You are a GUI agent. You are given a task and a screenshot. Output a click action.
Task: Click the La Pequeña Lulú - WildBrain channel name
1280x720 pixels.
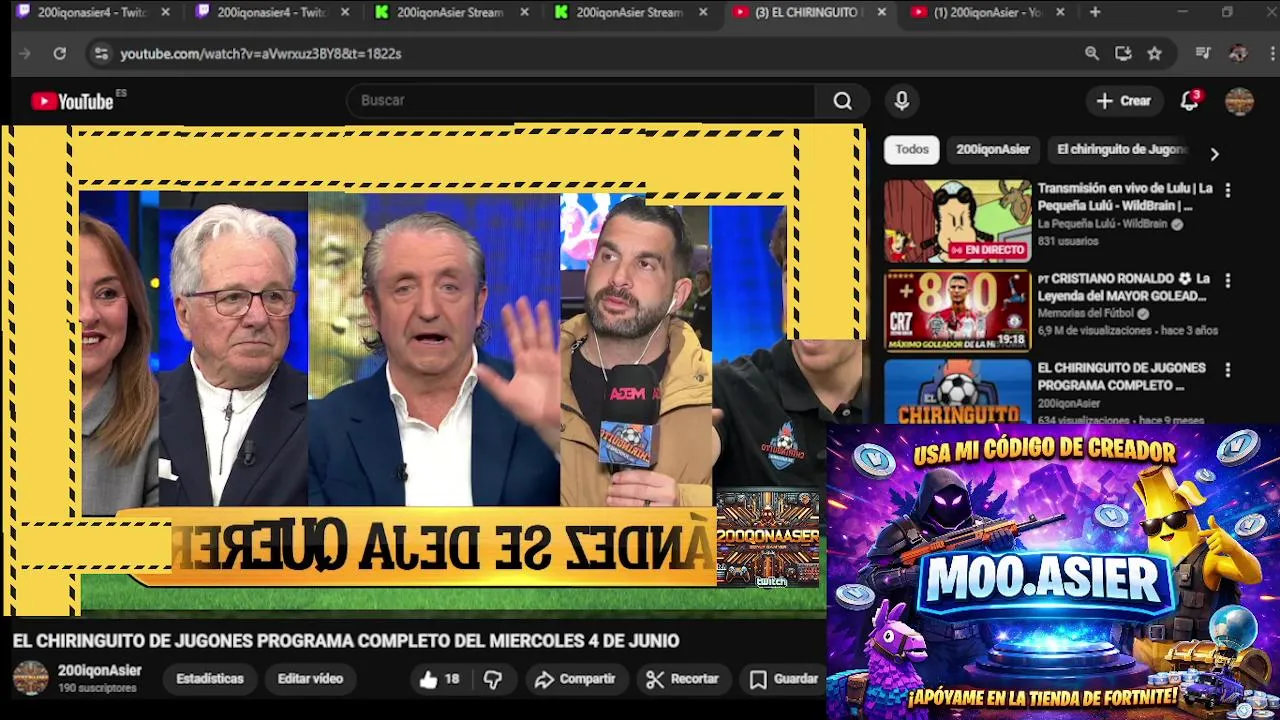point(1102,225)
